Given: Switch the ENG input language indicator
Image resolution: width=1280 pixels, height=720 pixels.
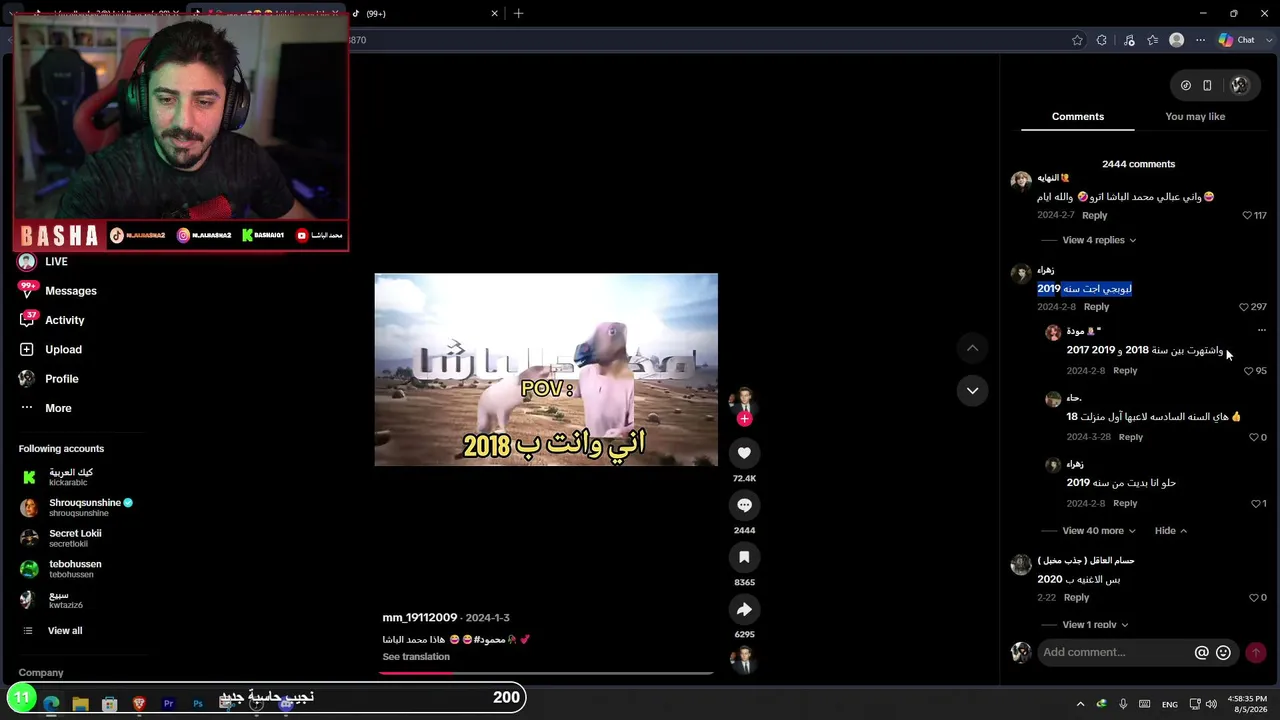Looking at the screenshot, I should click(x=1169, y=705).
